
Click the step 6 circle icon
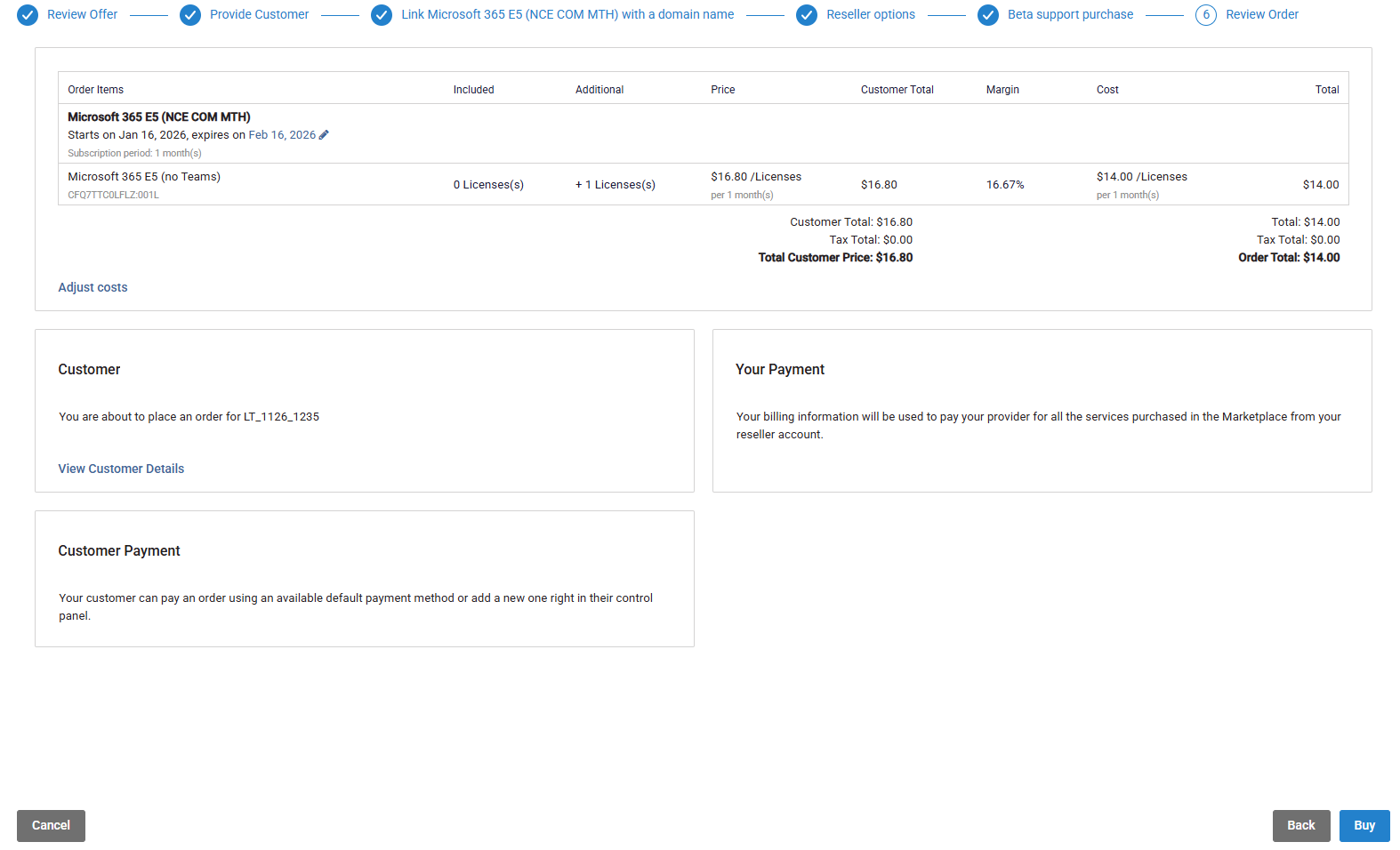point(1206,15)
